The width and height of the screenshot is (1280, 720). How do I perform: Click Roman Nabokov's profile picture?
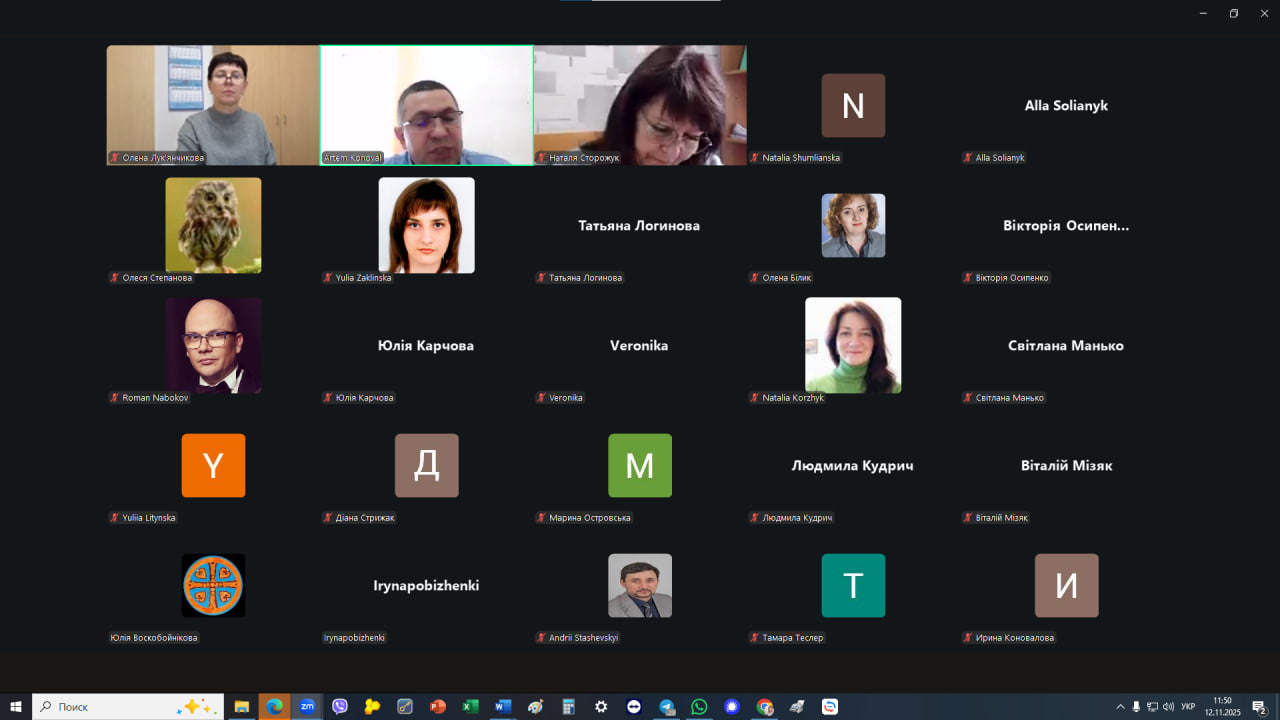213,345
